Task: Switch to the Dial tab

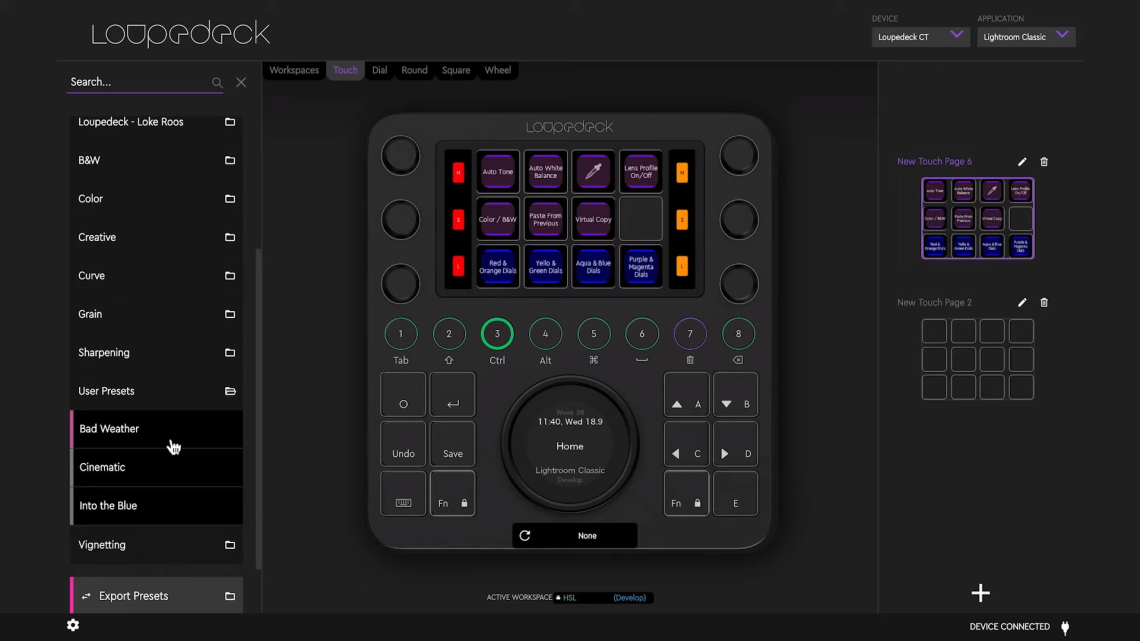Action: pos(380,70)
